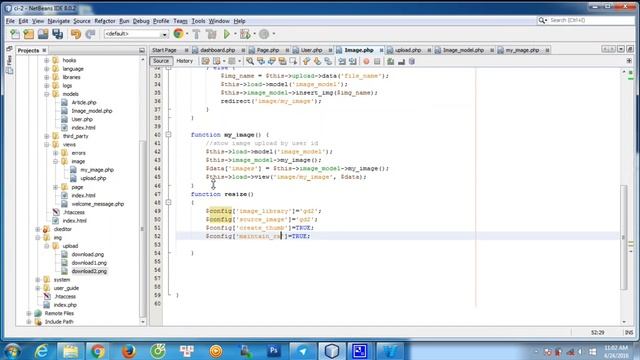
Task: Click the Stop Macro Recording icon
Action: coord(377,61)
